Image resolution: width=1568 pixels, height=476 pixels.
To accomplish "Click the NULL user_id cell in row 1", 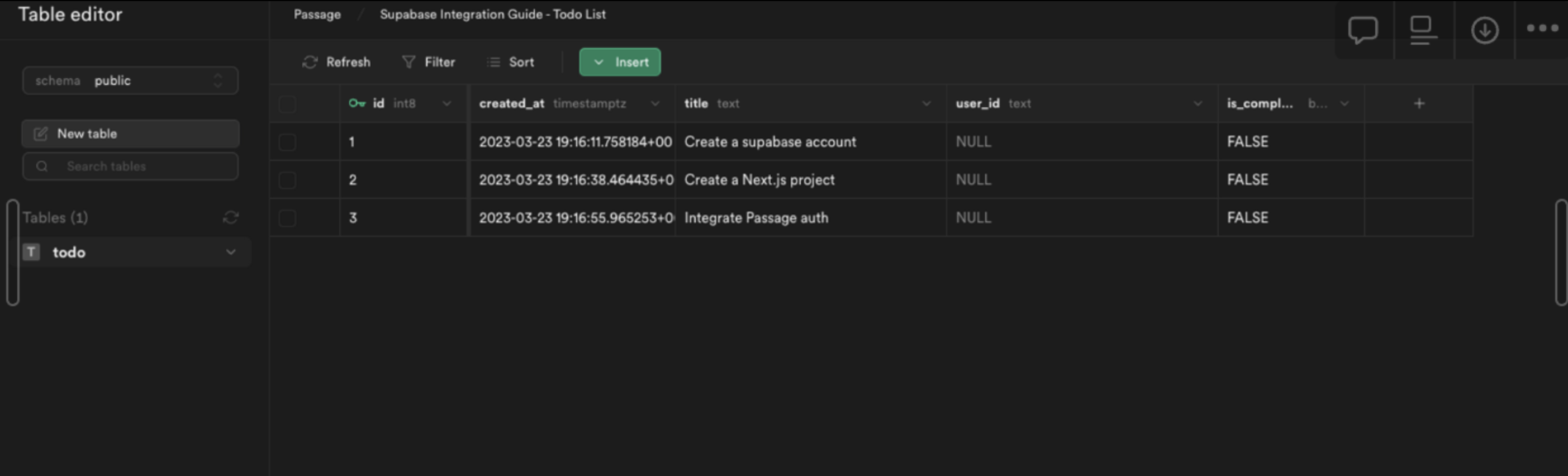I will pyautogui.click(x=1082, y=142).
